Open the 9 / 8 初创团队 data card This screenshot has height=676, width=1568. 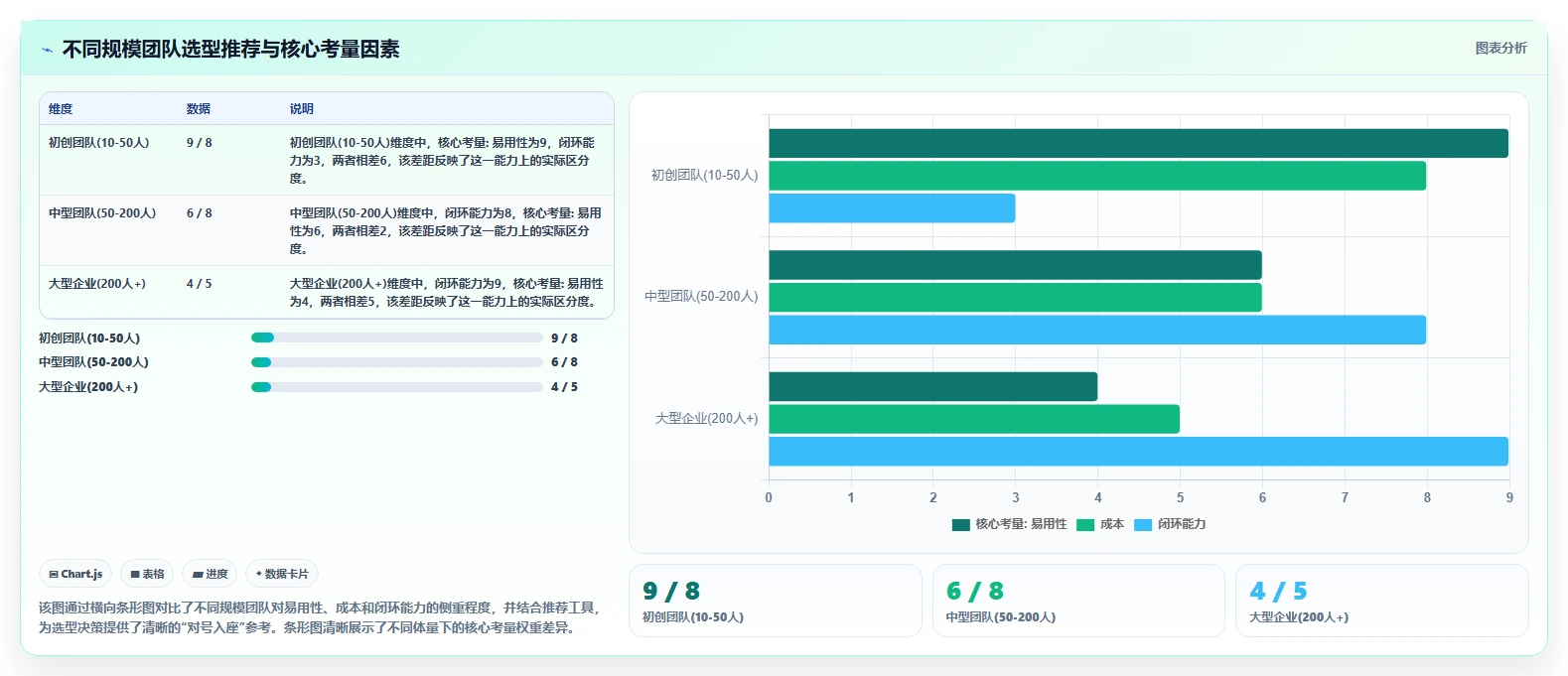tap(776, 601)
